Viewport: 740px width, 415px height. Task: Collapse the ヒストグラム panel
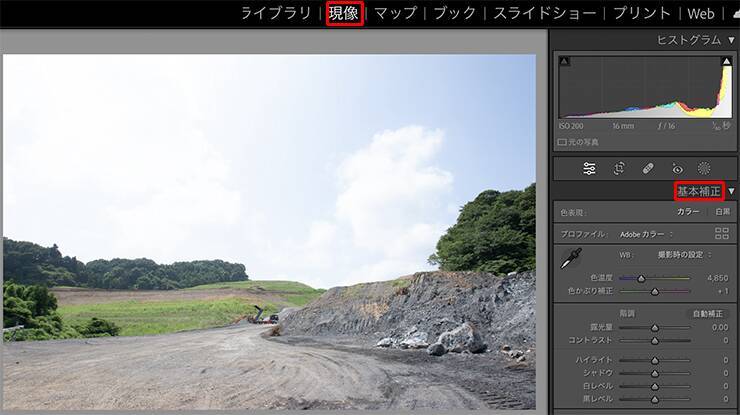click(730, 39)
